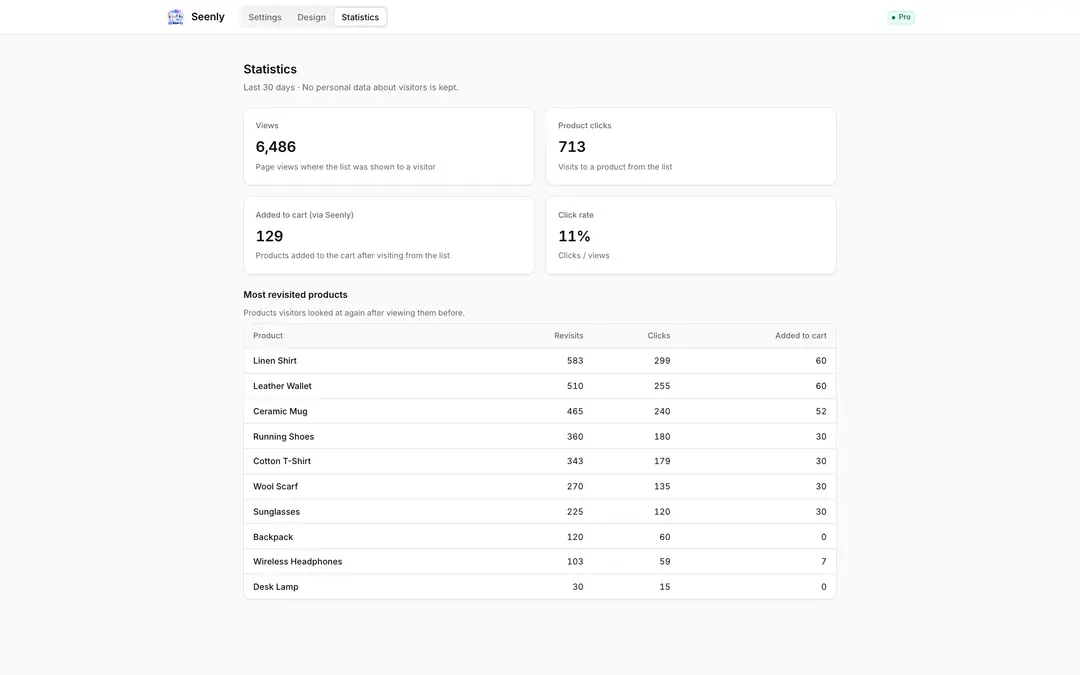Click clicks value 240 for Ceramic Mug
The height and width of the screenshot is (675, 1080).
662,411
